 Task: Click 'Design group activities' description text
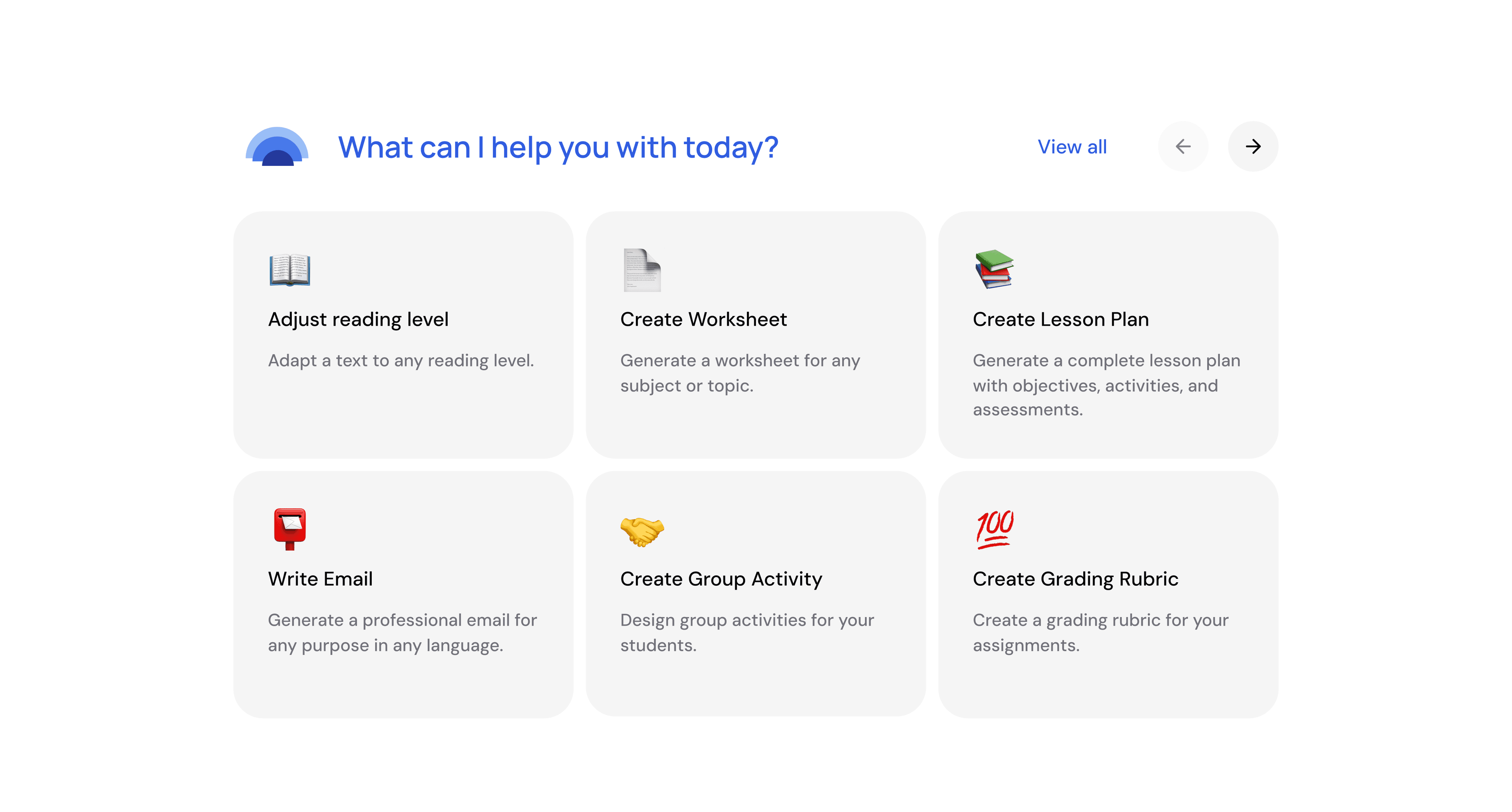pyautogui.click(x=747, y=632)
